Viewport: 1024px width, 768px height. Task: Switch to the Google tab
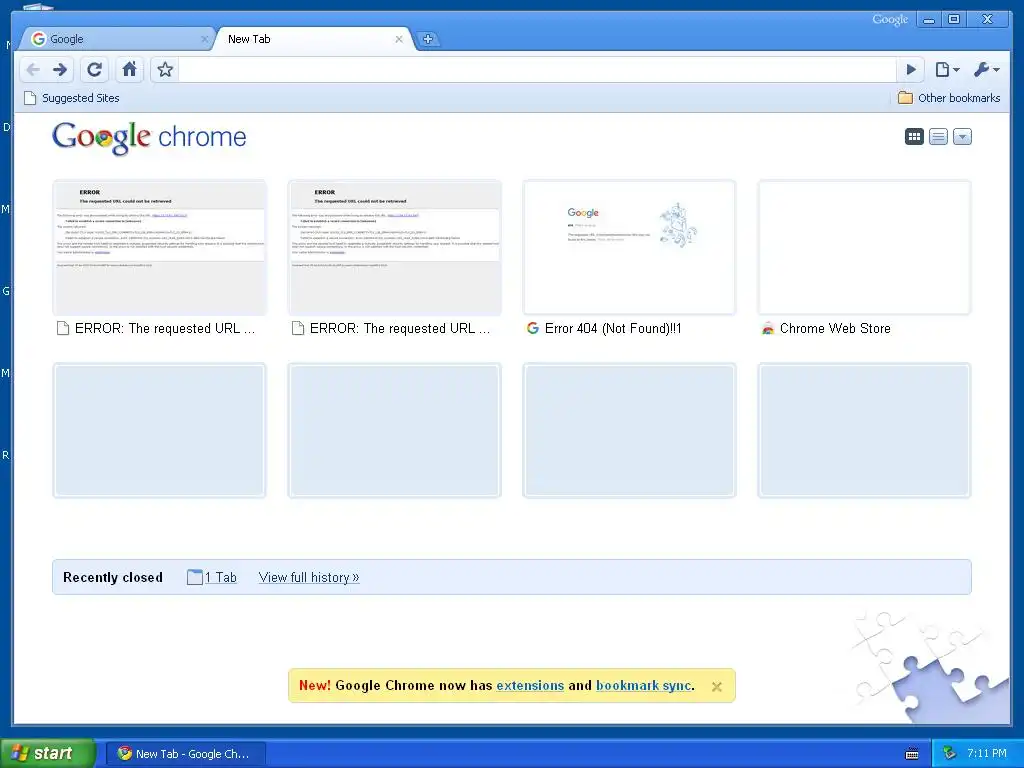coord(116,39)
